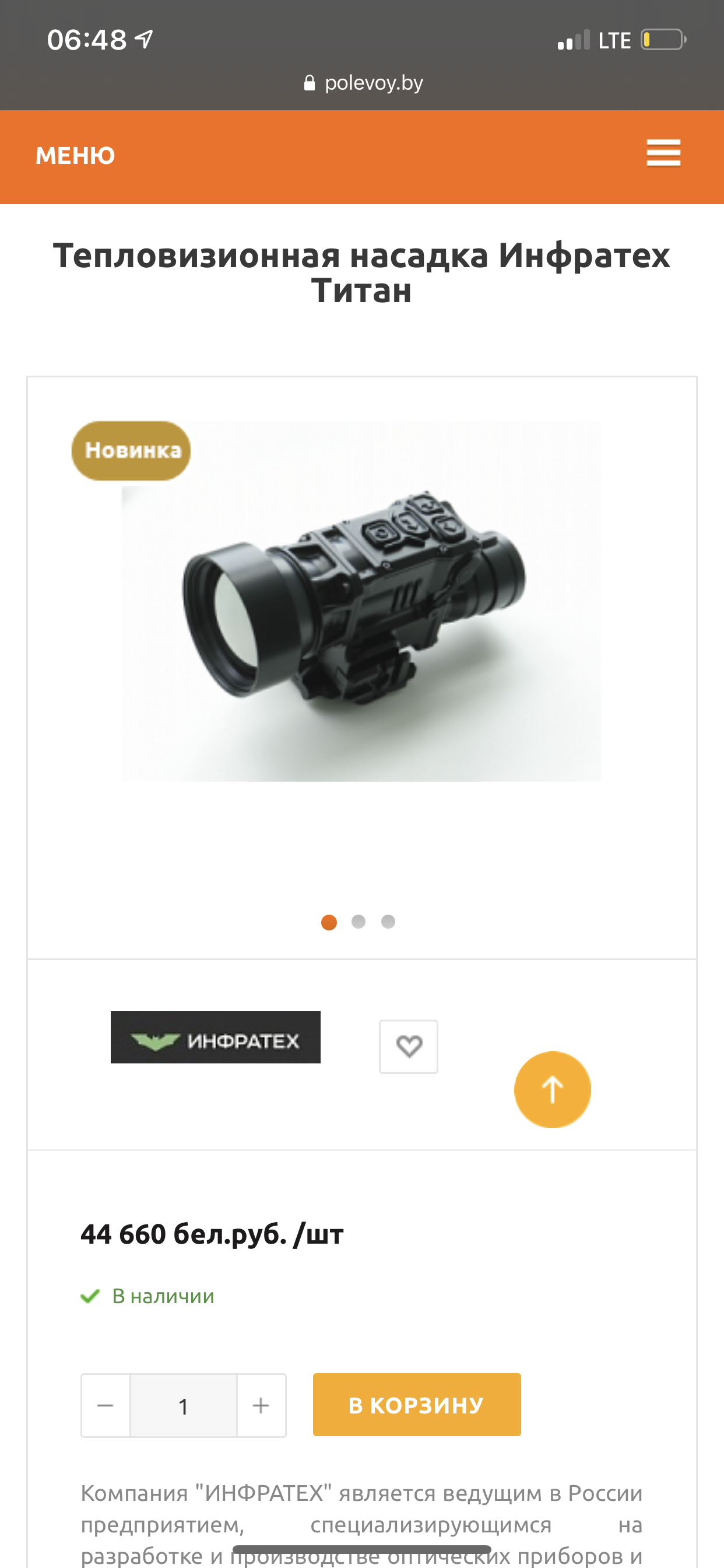This screenshot has width=724, height=1568.
Task: Add item with В КОРЗИНУ button
Action: 417,1404
